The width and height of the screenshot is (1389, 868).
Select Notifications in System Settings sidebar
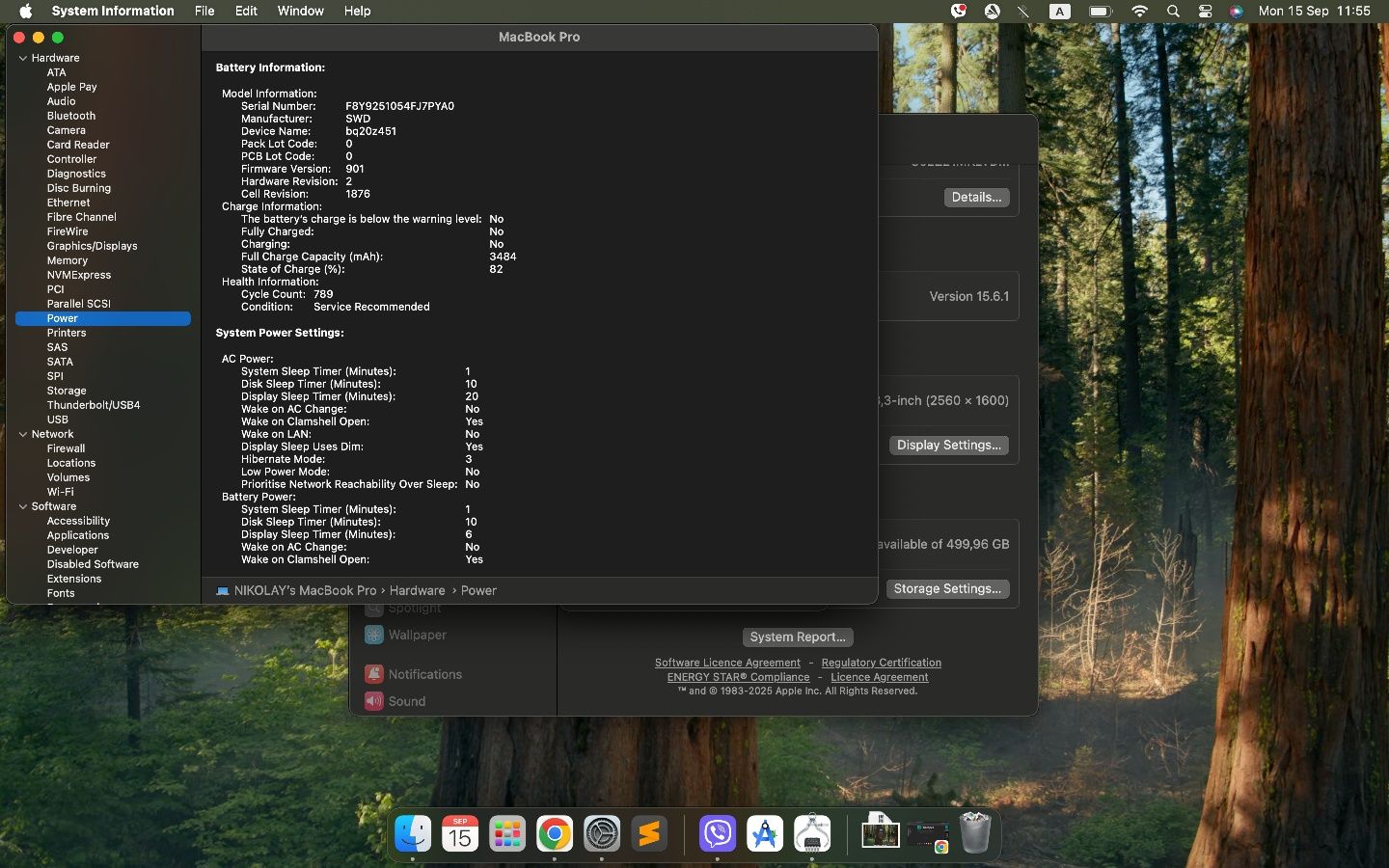(424, 674)
